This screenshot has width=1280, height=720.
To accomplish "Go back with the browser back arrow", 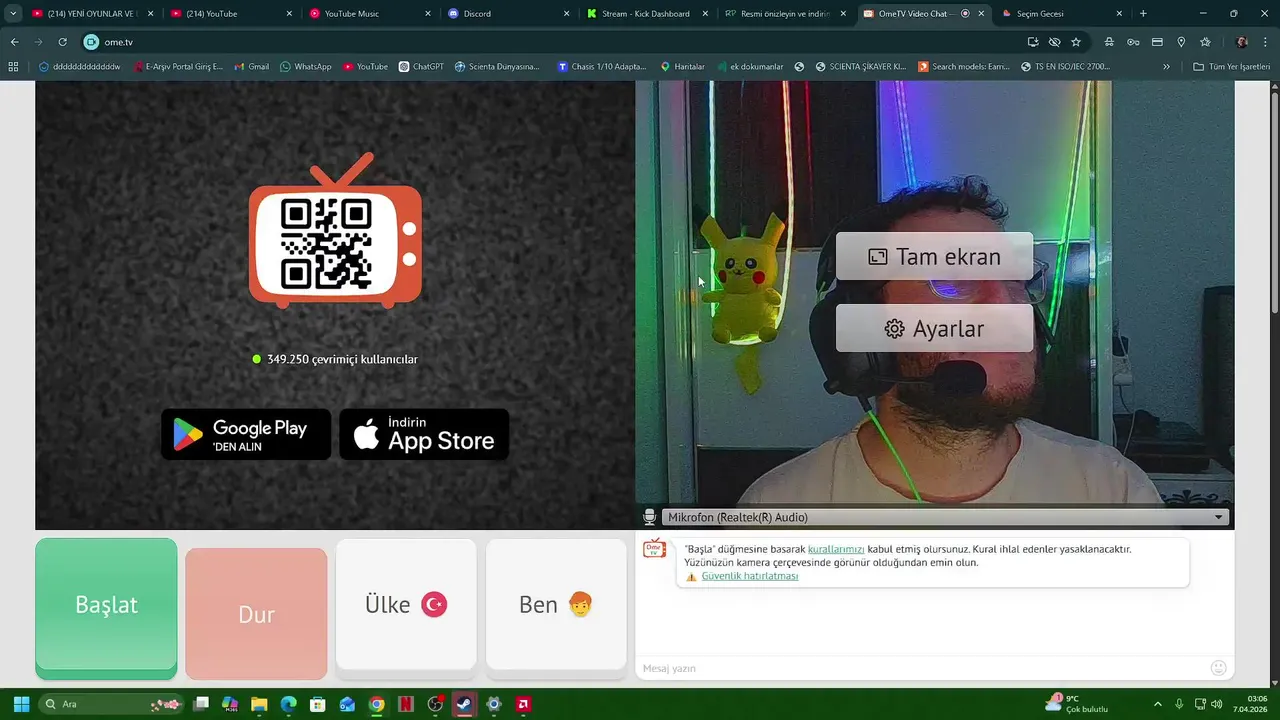I will coord(14,42).
